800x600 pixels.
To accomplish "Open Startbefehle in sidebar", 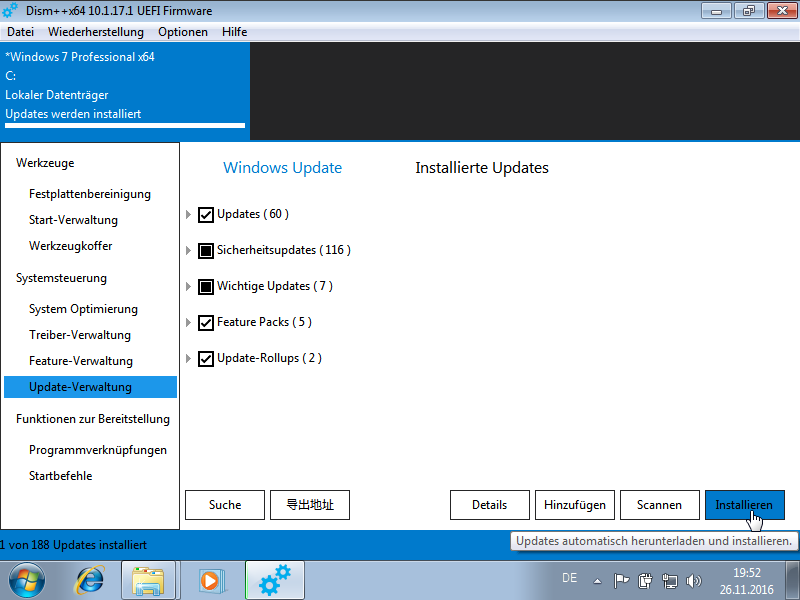I will tap(61, 476).
